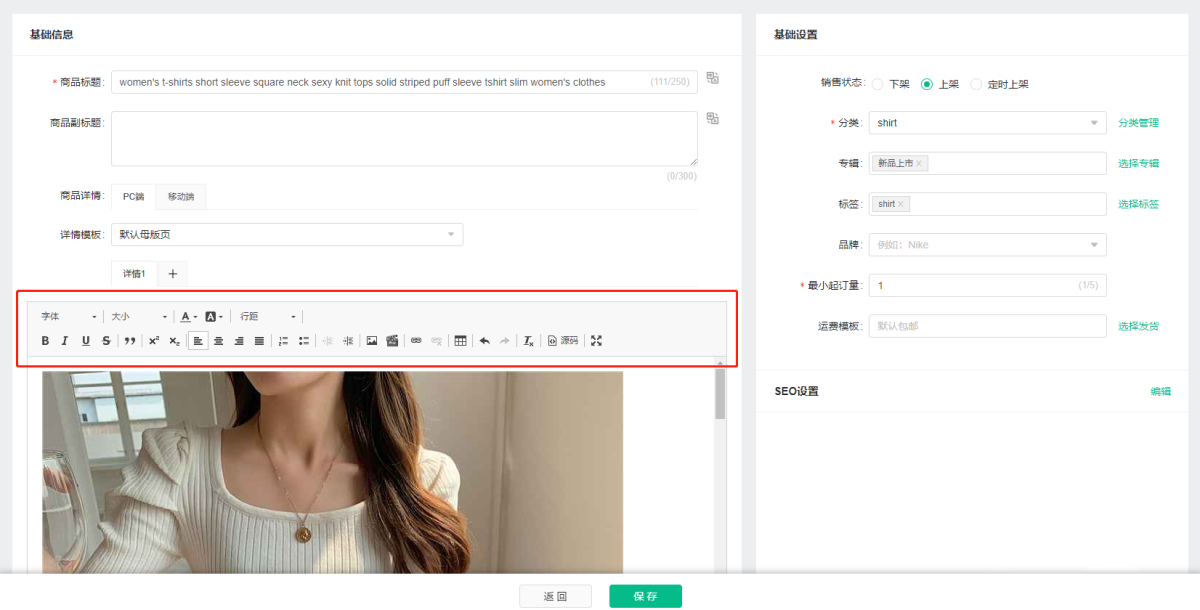The height and width of the screenshot is (610, 1200).
Task: Maximize editor with fullscreen icon
Action: (597, 341)
